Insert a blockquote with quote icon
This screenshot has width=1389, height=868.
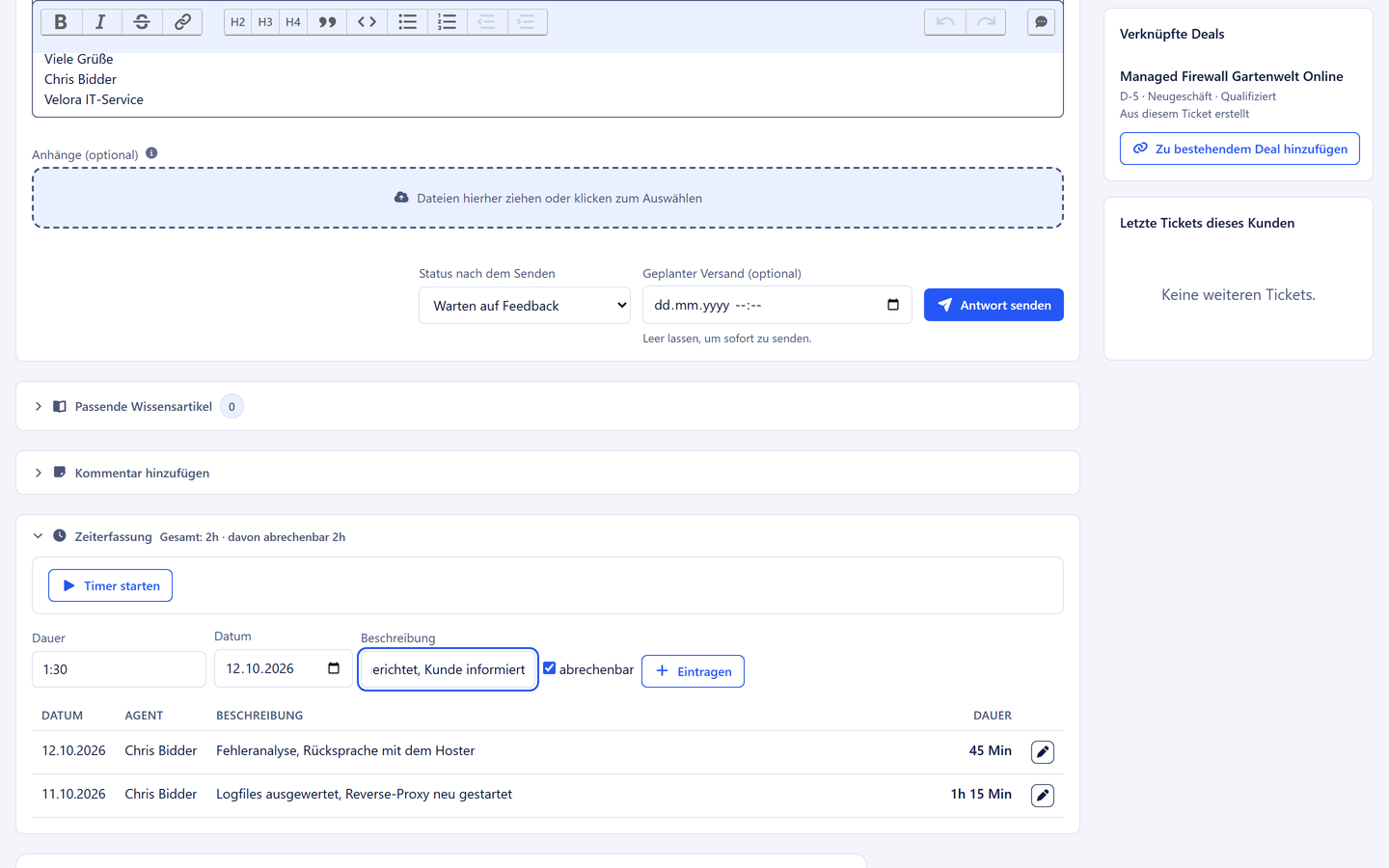[327, 22]
